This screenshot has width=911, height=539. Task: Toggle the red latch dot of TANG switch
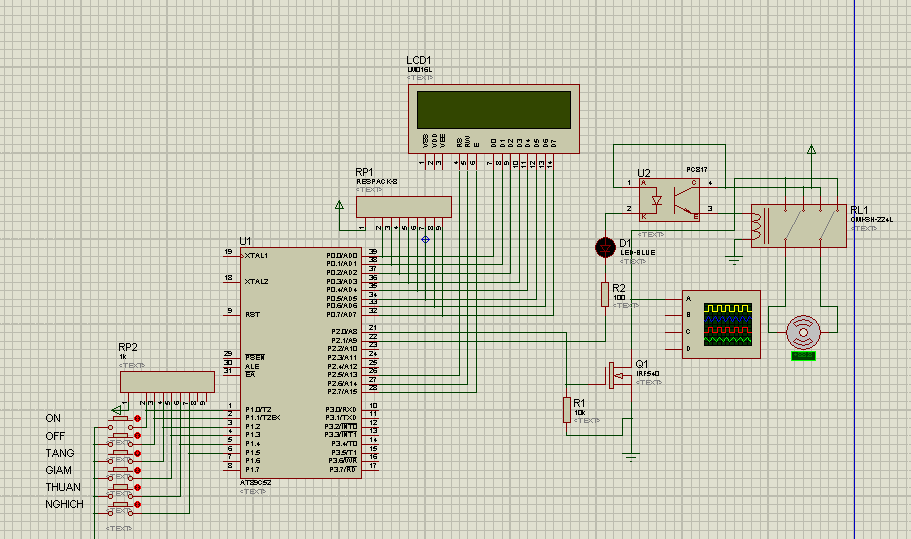pos(137,452)
